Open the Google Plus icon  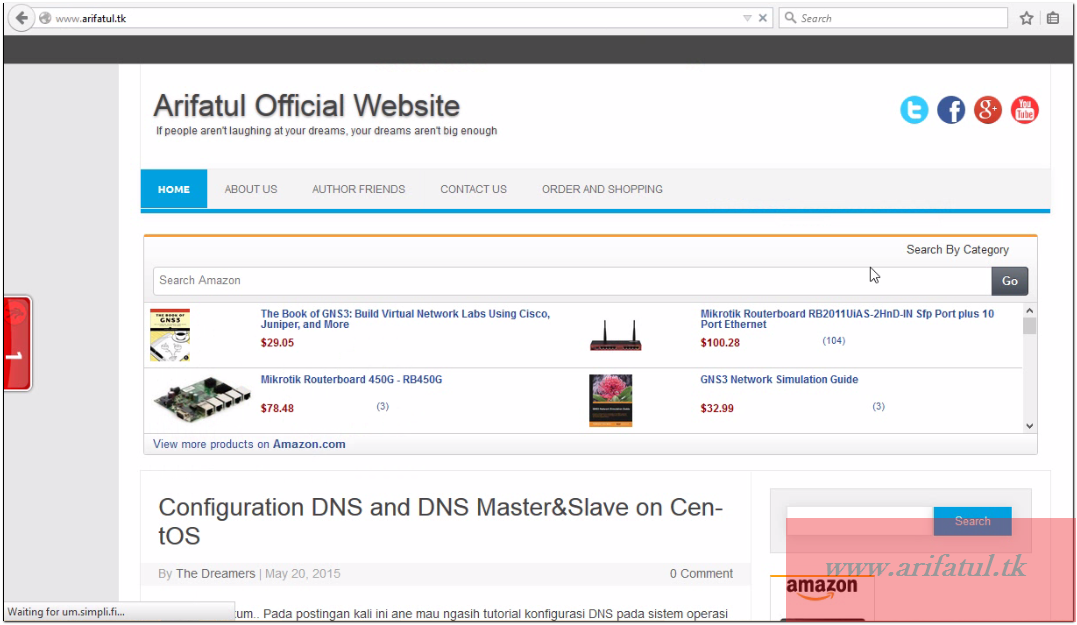click(988, 110)
